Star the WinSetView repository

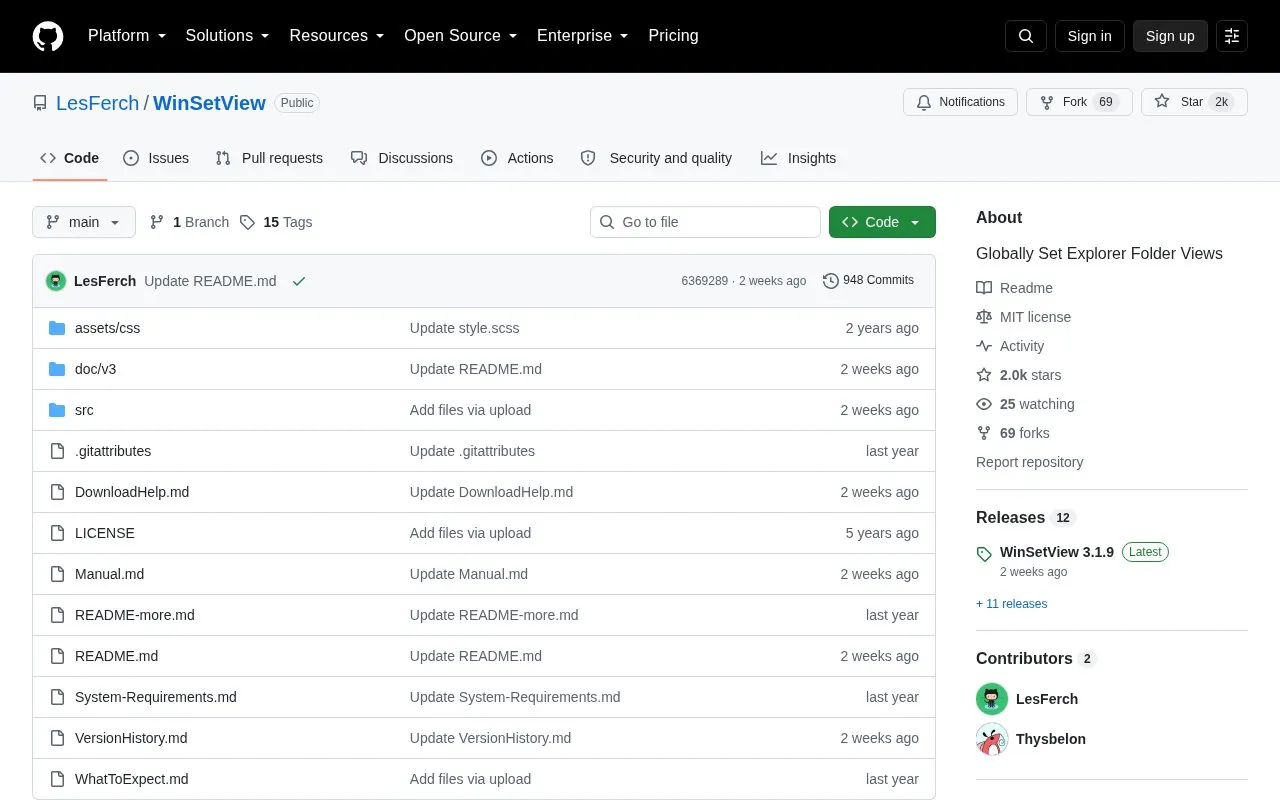point(1194,102)
